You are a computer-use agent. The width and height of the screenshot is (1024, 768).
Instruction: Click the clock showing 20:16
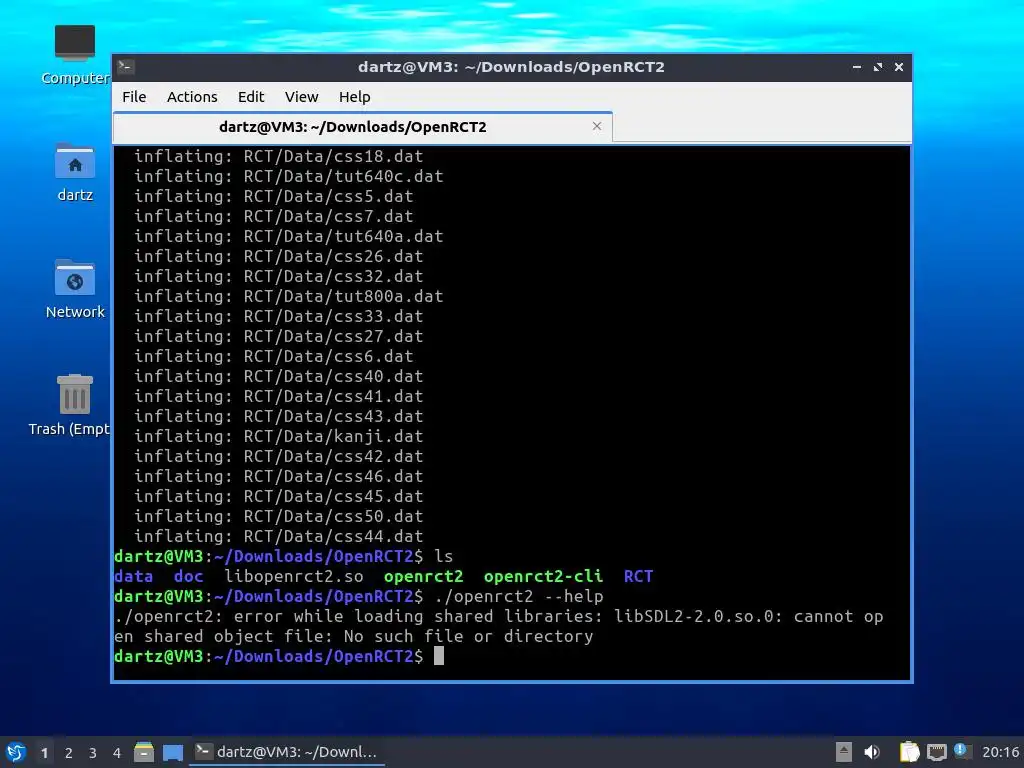coord(1000,752)
